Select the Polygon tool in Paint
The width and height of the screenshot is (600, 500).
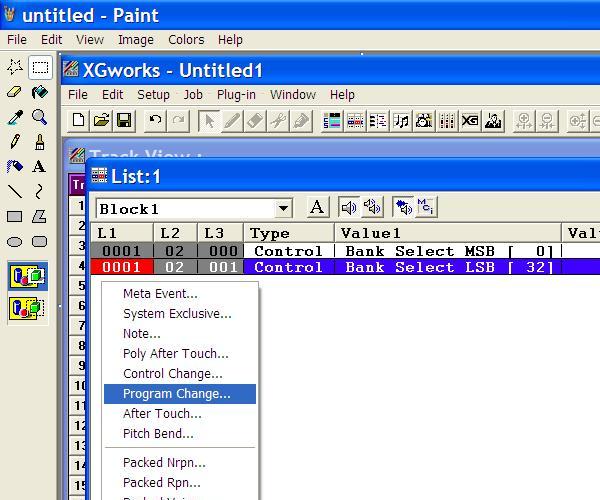tap(39, 217)
